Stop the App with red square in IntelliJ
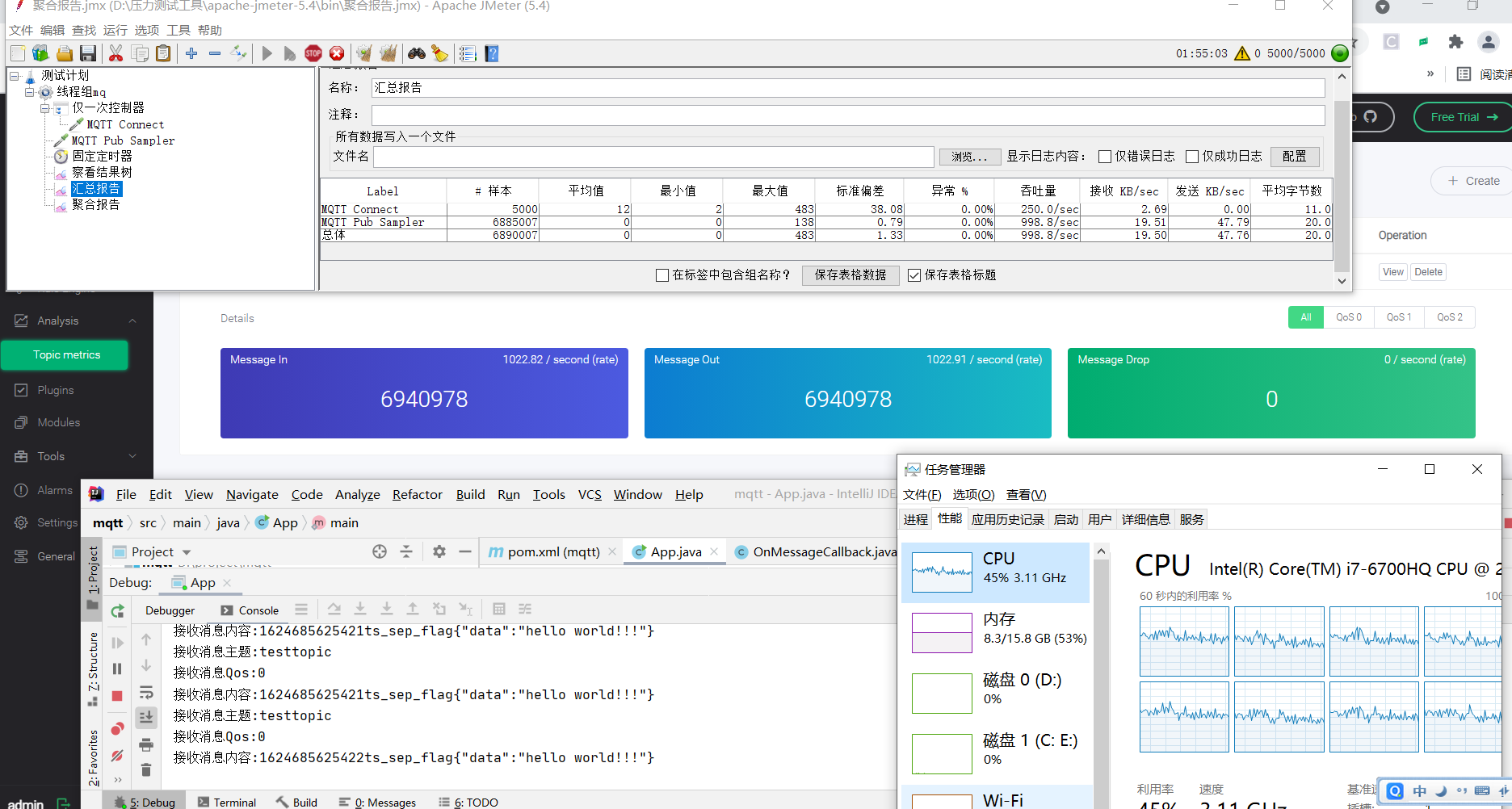 tap(117, 695)
